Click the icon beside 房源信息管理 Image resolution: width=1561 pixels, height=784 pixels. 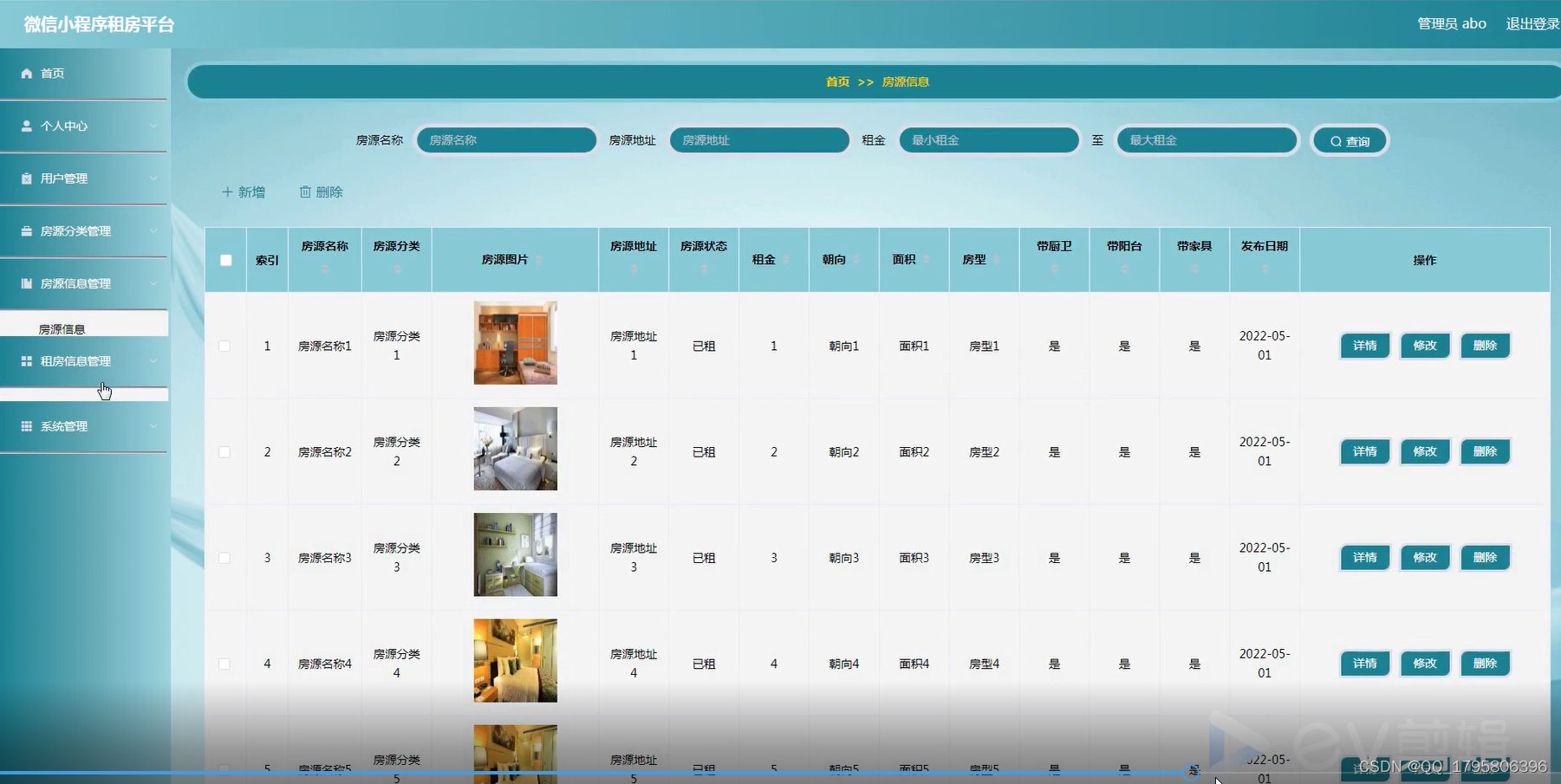click(27, 283)
